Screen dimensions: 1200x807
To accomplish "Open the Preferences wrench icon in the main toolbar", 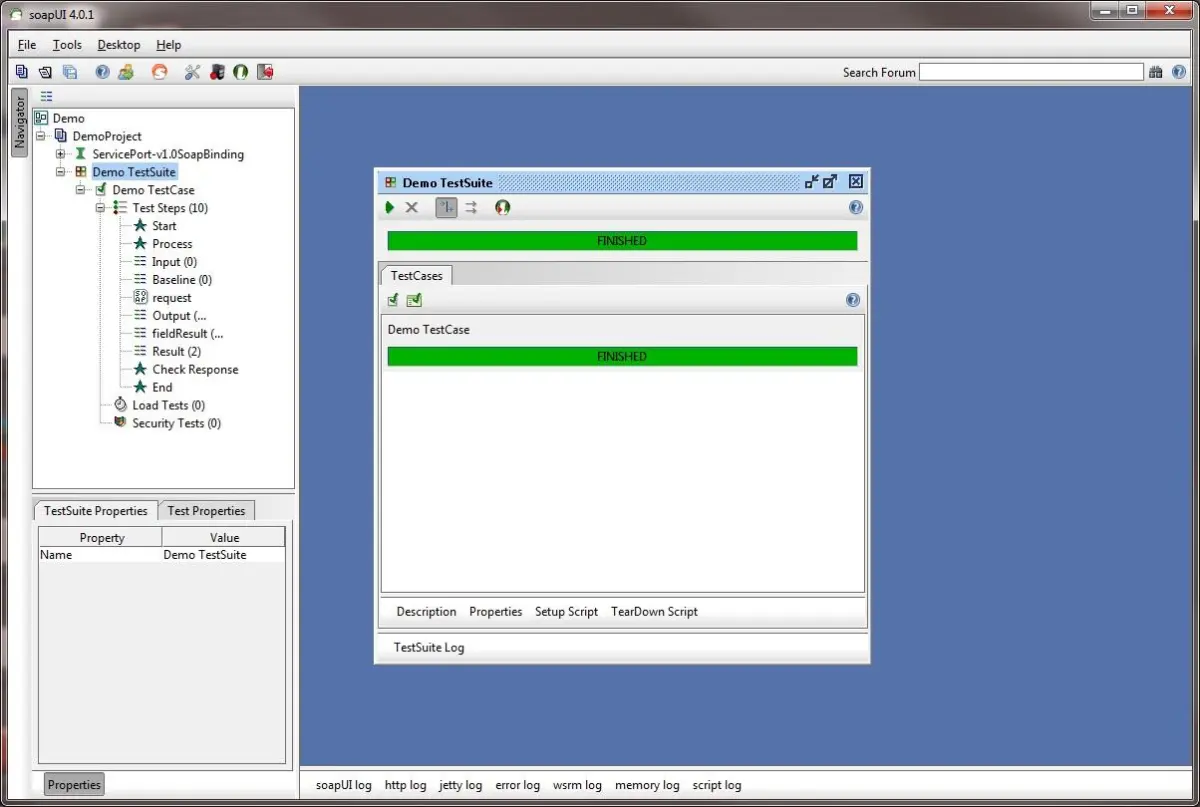I will pyautogui.click(x=192, y=72).
